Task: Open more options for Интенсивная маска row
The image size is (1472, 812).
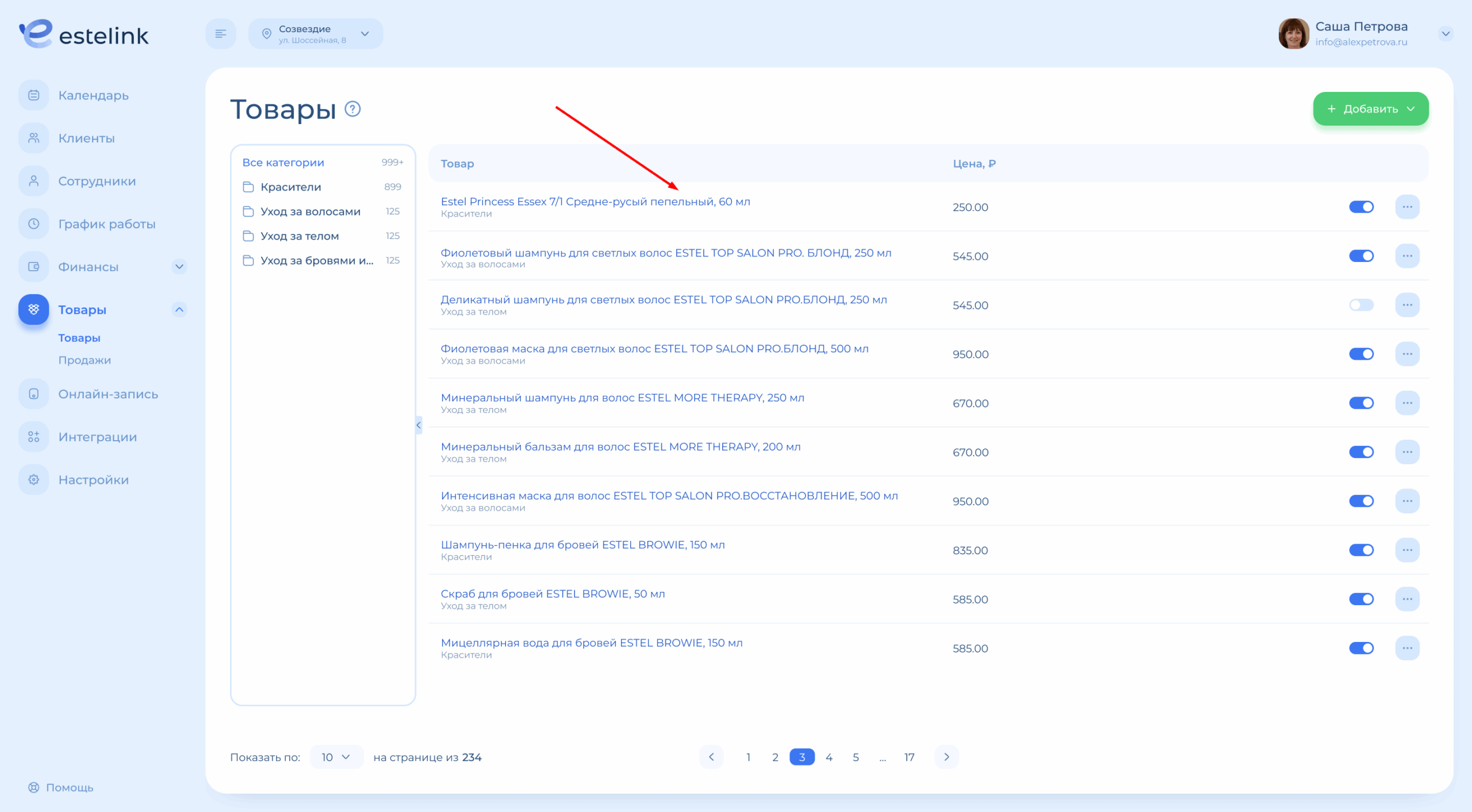Action: tap(1407, 501)
